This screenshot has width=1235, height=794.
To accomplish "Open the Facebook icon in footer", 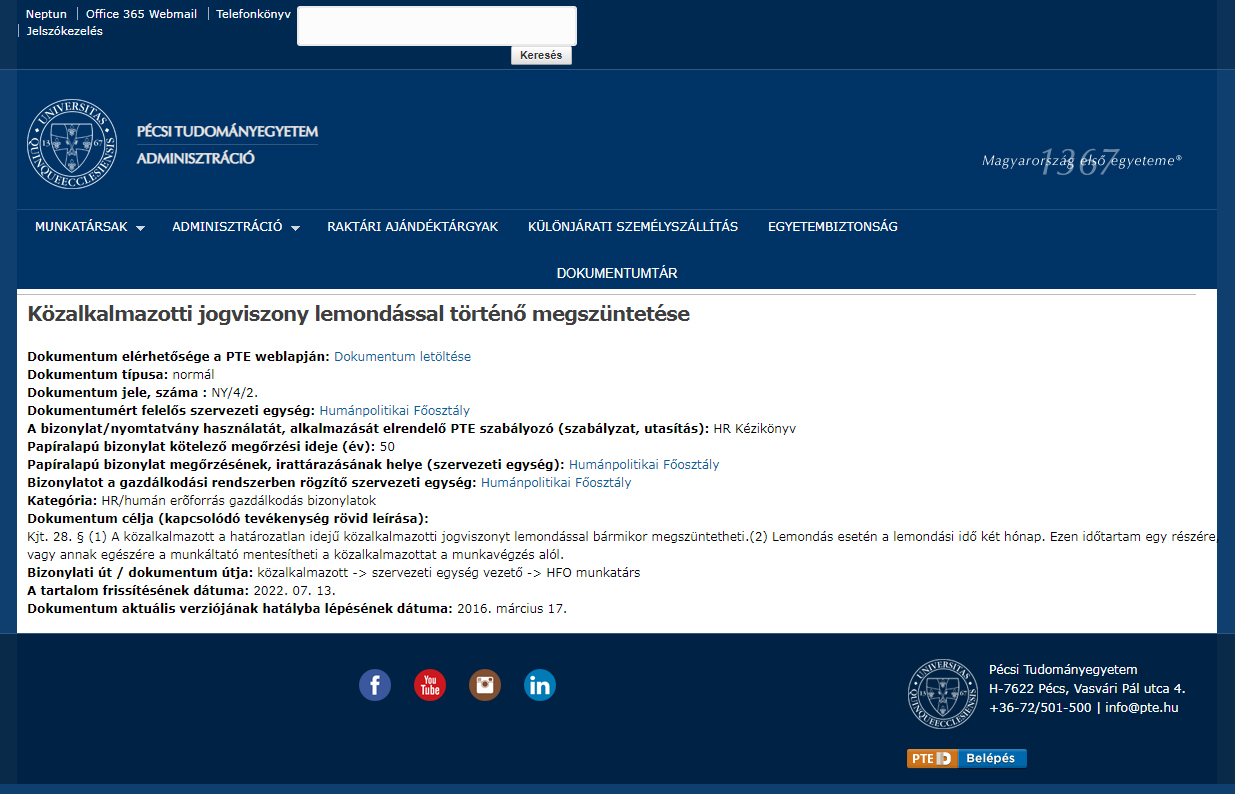I will 375,685.
